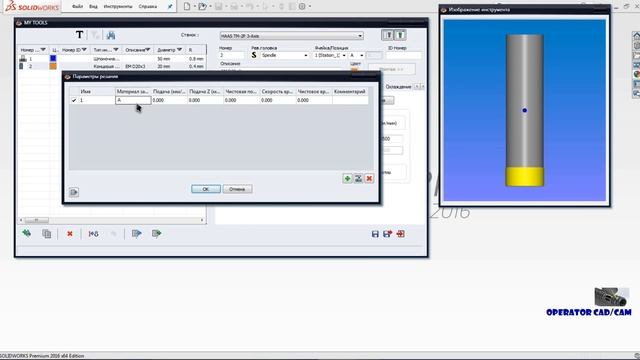This screenshot has height=360, width=640.
Task: Click the yellow cutting tip in tool preview
Action: [524, 177]
